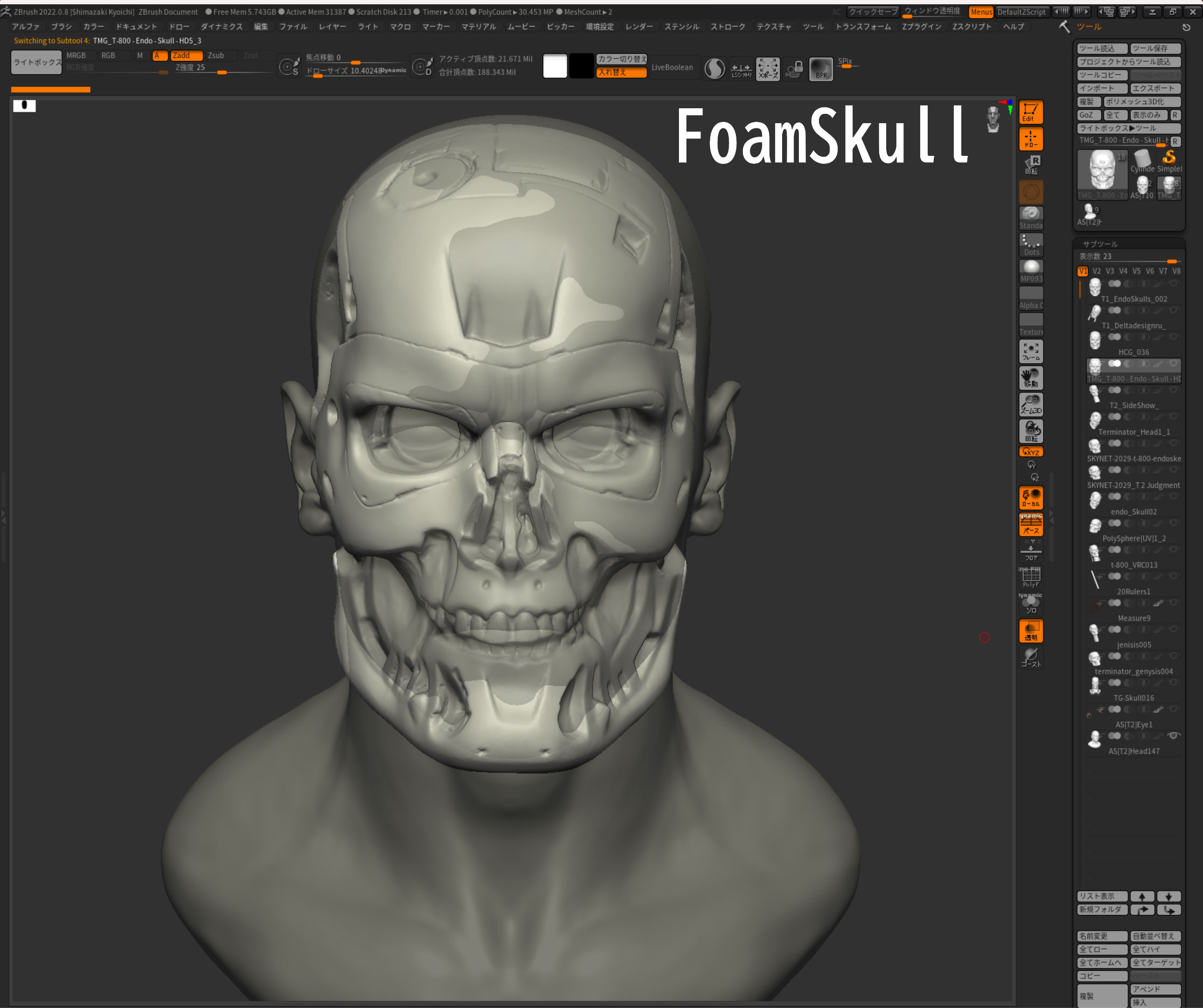This screenshot has height=1008, width=1203.
Task: Toggle Perspective (パース) view
Action: coord(1030,524)
